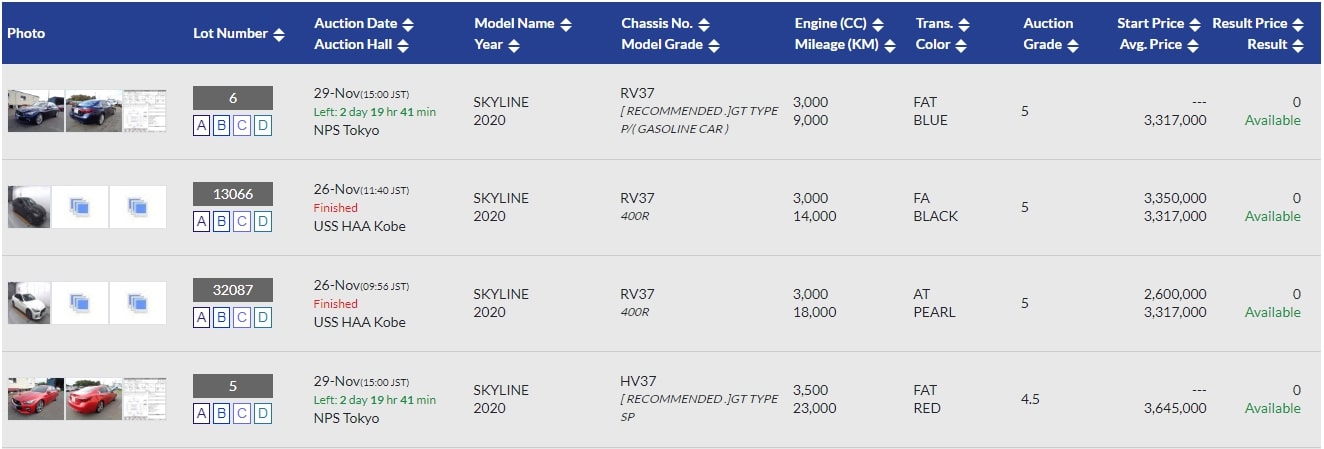Open blue Skyline photo thumbnail of lot 6
This screenshot has height=449, width=1324.
click(36, 111)
